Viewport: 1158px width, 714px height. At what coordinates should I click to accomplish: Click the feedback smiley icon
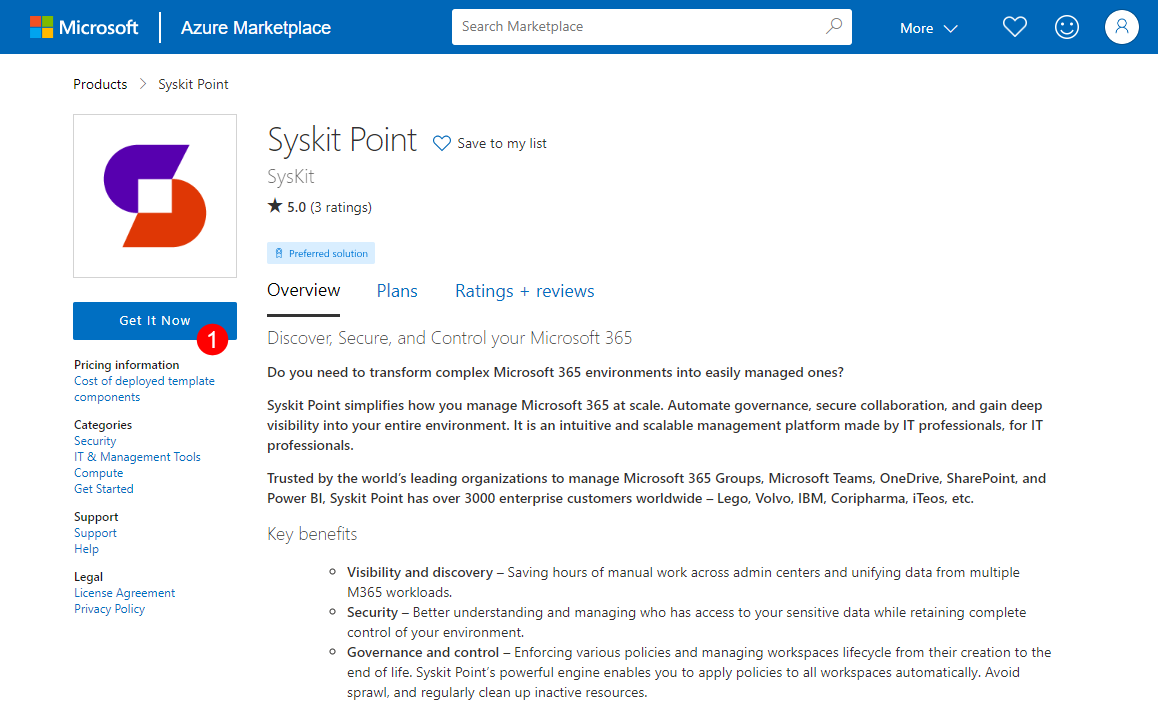pos(1066,27)
